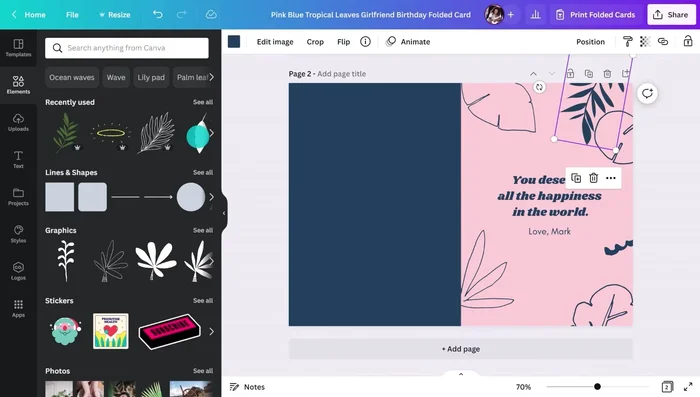The width and height of the screenshot is (700, 397).
Task: Click the Share button
Action: 671,15
